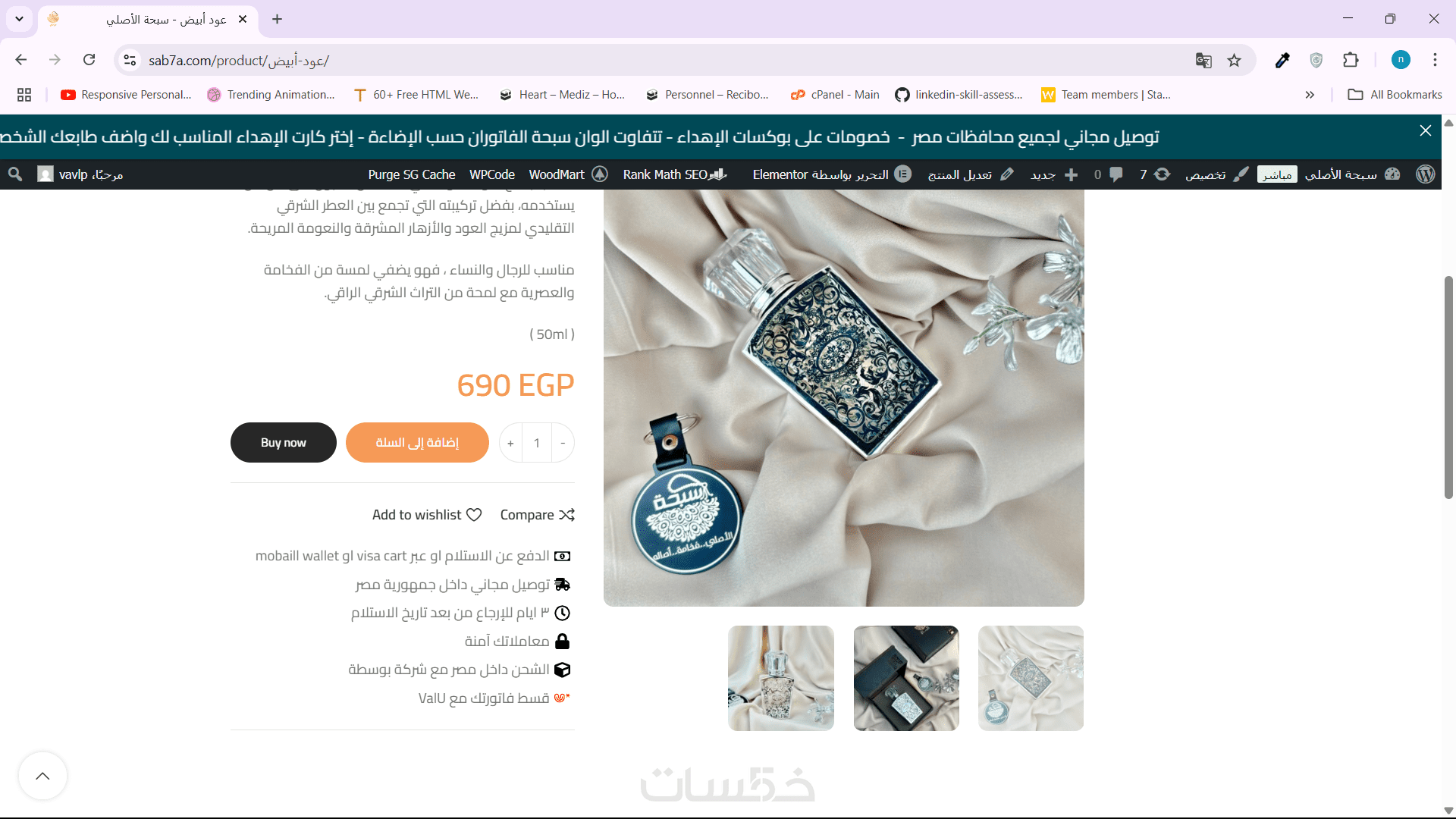Click the page vertical scrollbar thumb

1448,387
